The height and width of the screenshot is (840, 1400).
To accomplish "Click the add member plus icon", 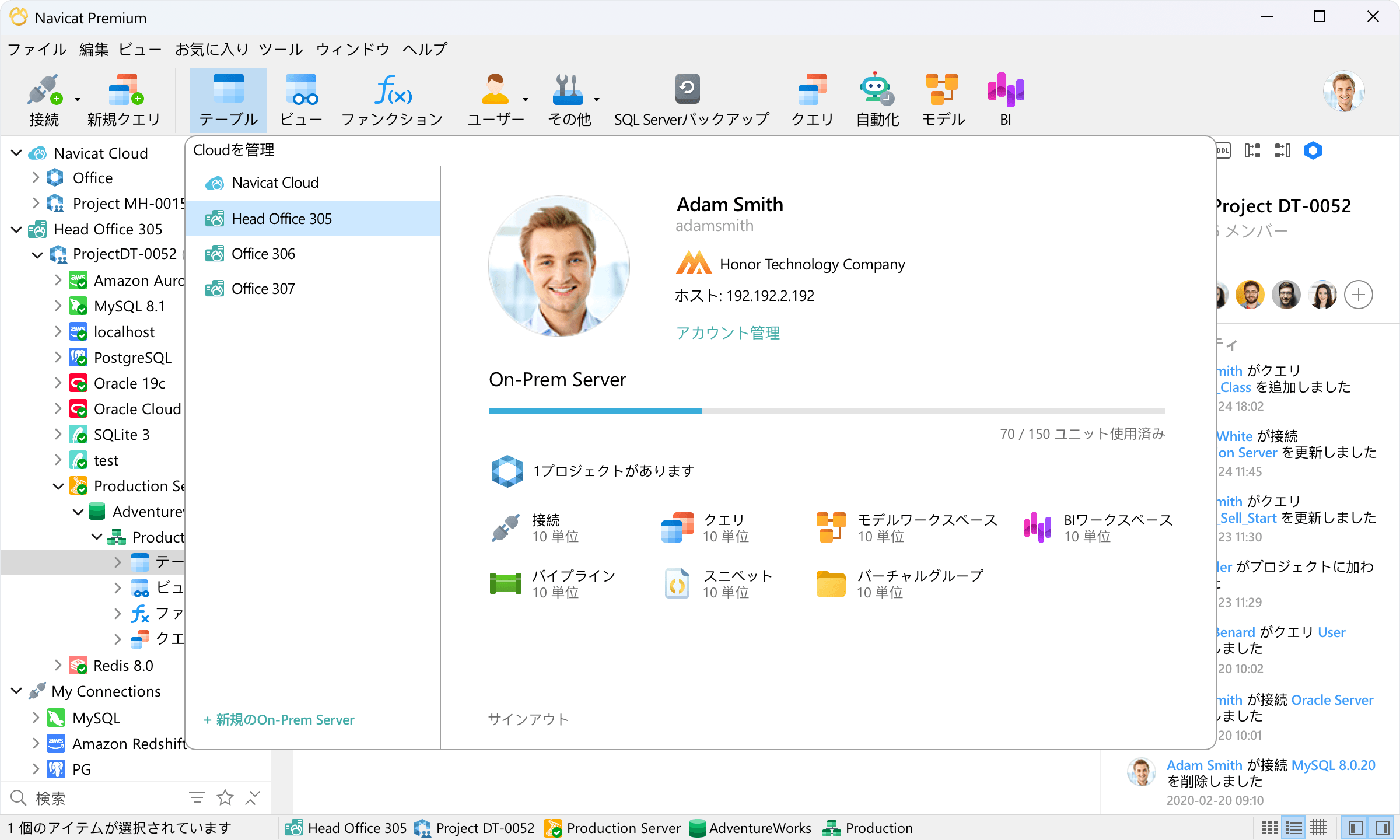I will [1358, 295].
